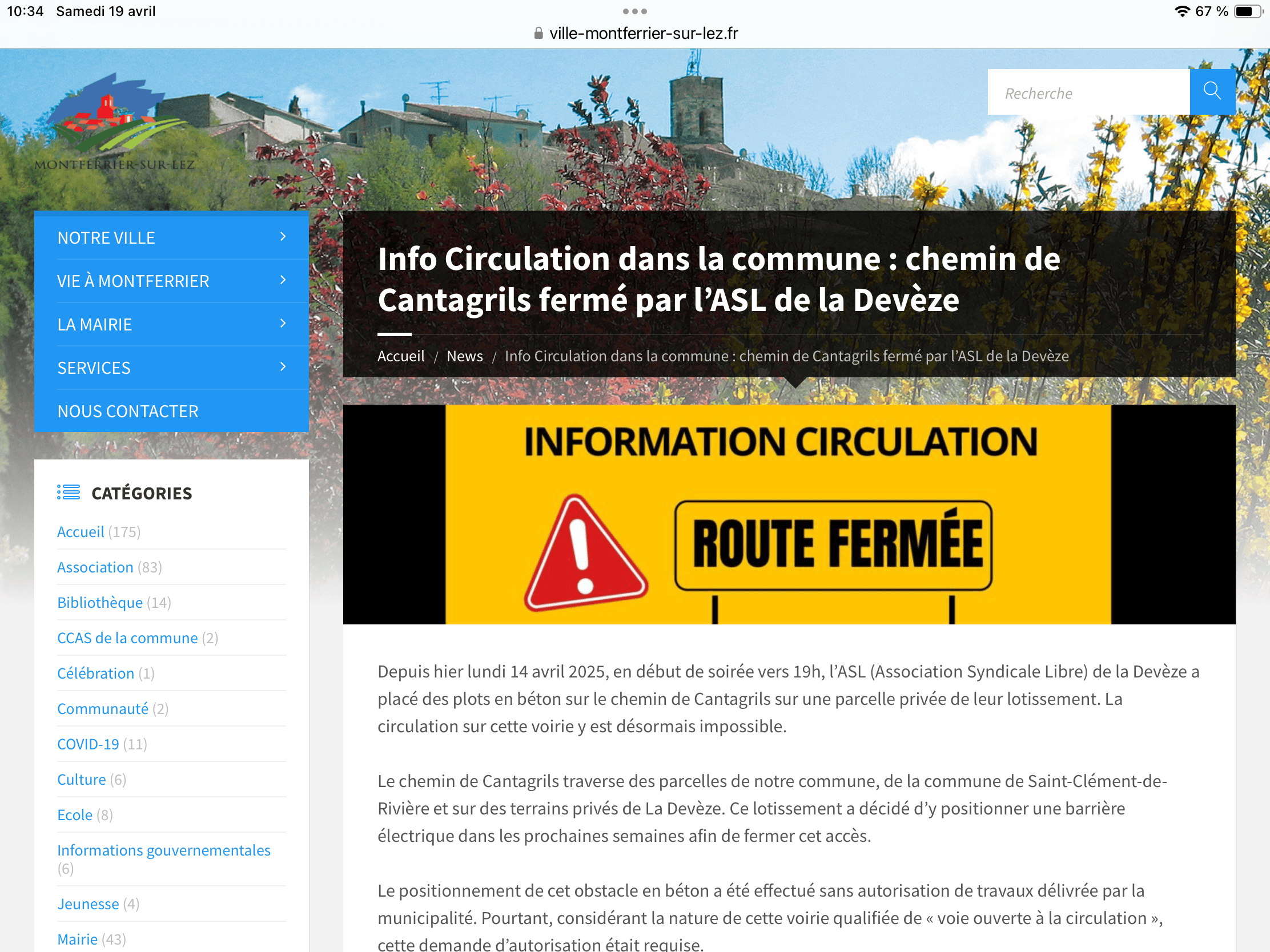Open the Services menu entry
The width and height of the screenshot is (1270, 952).
(94, 368)
